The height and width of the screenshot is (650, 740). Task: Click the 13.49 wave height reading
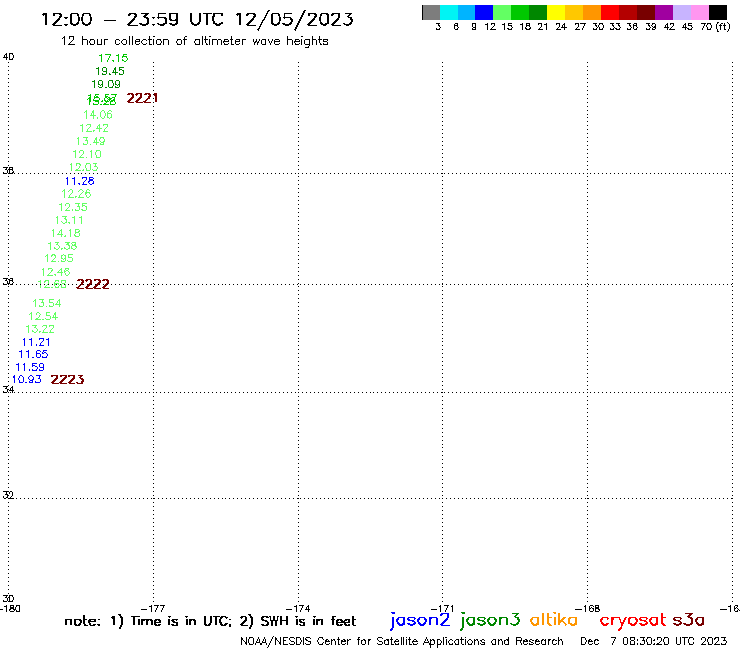(x=91, y=141)
